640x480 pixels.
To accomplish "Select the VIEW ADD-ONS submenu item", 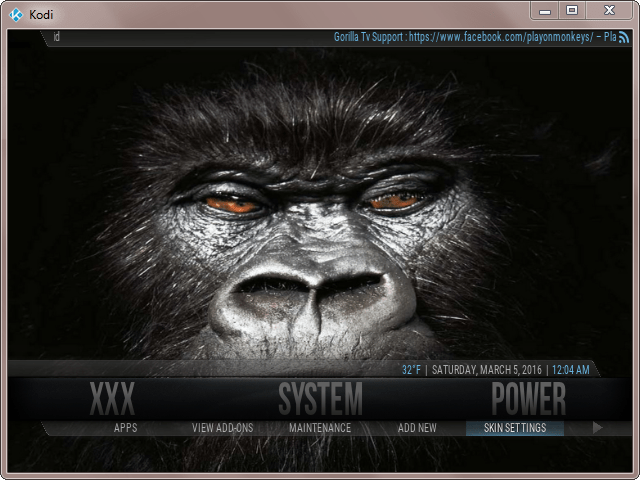I will [x=223, y=428].
